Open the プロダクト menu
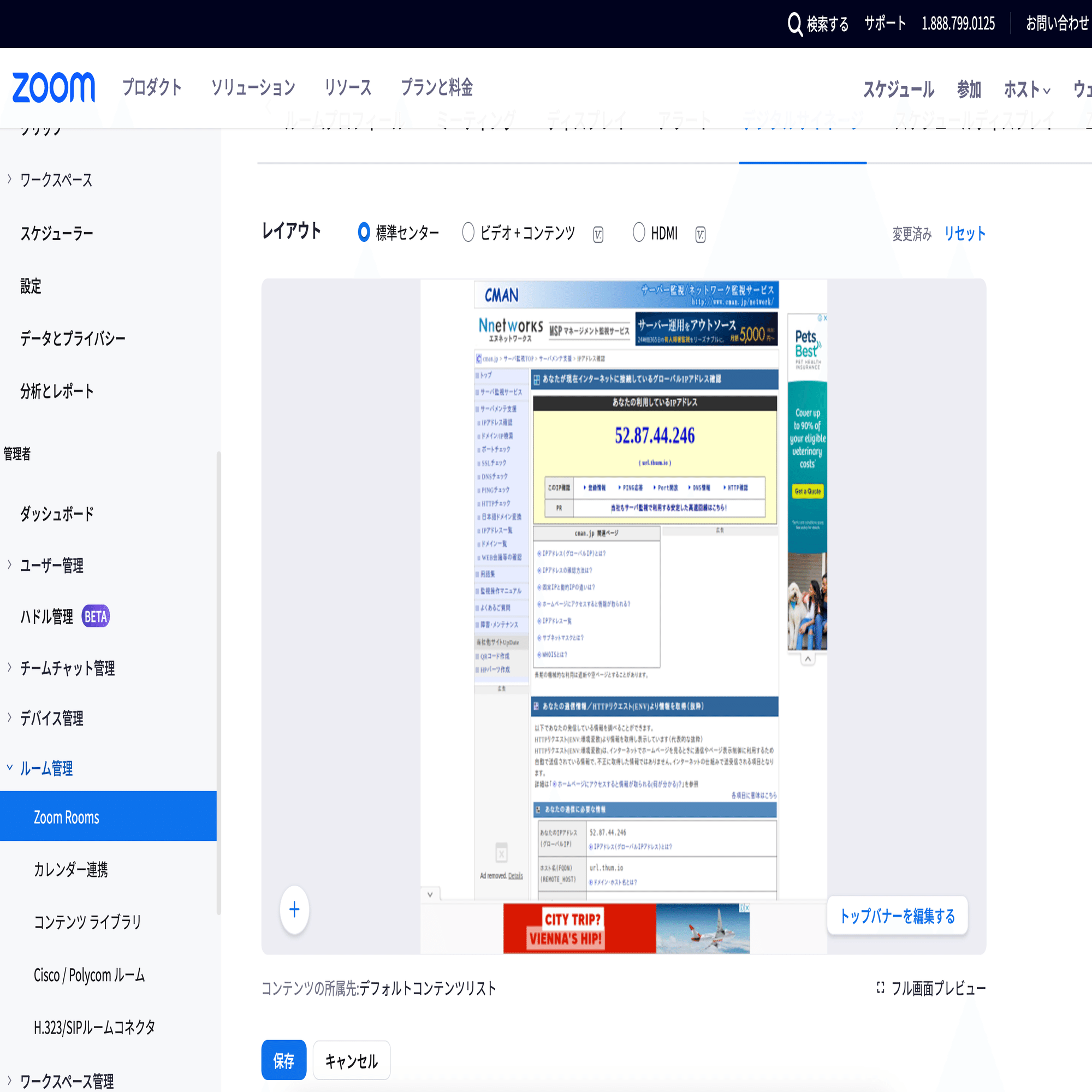 [151, 87]
